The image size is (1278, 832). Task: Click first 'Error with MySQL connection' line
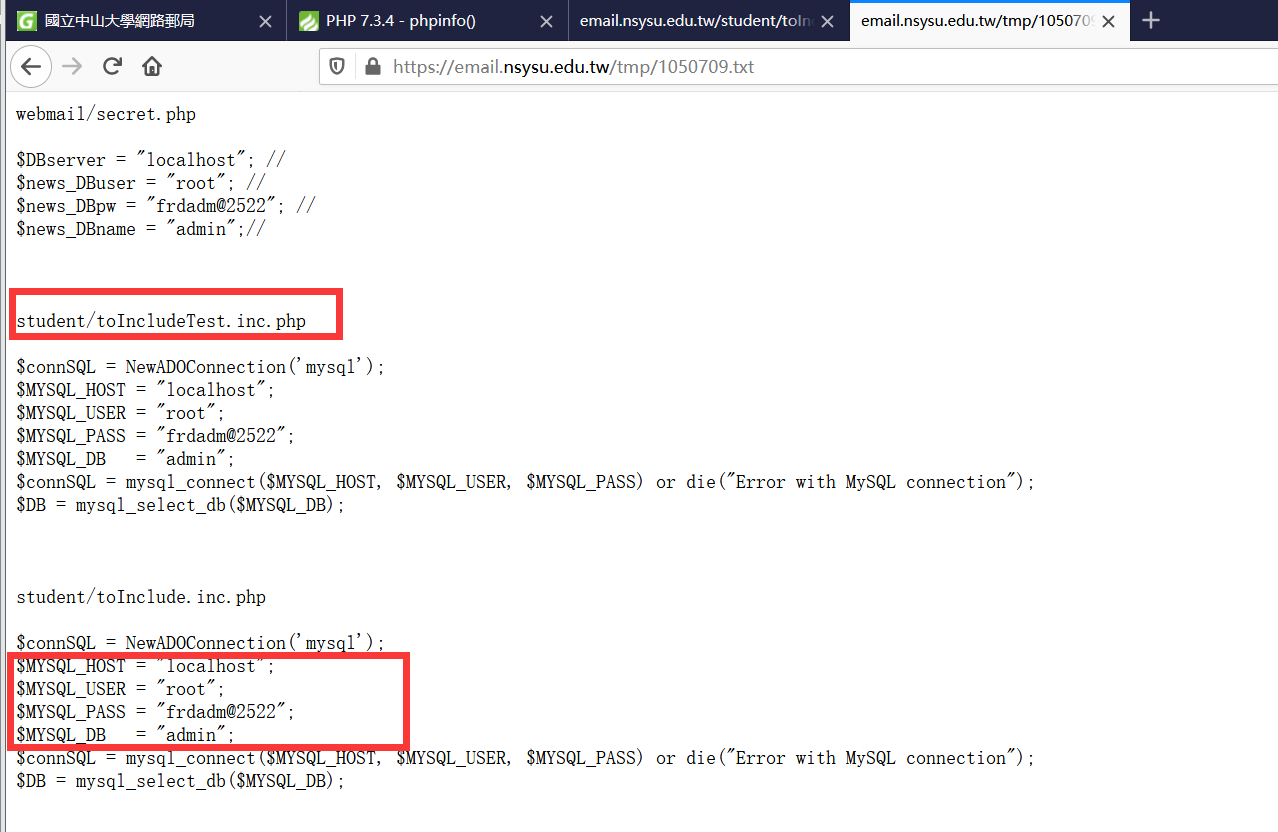click(525, 482)
